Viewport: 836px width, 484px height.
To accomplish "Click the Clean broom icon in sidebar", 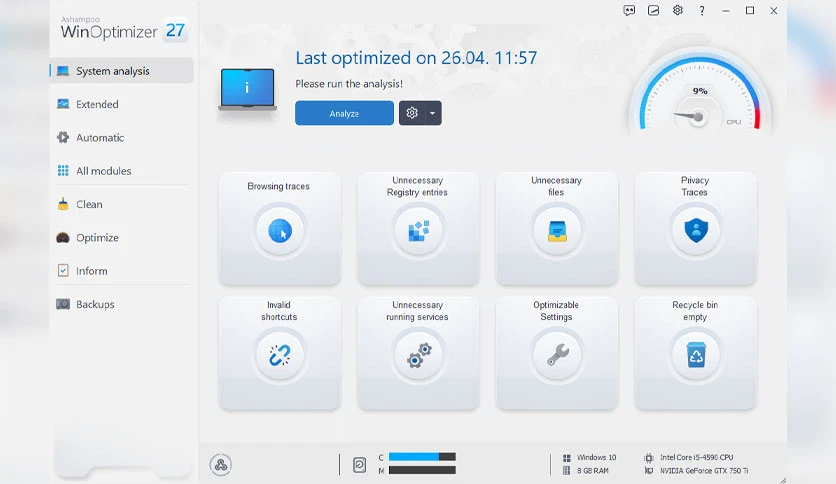I will (63, 204).
